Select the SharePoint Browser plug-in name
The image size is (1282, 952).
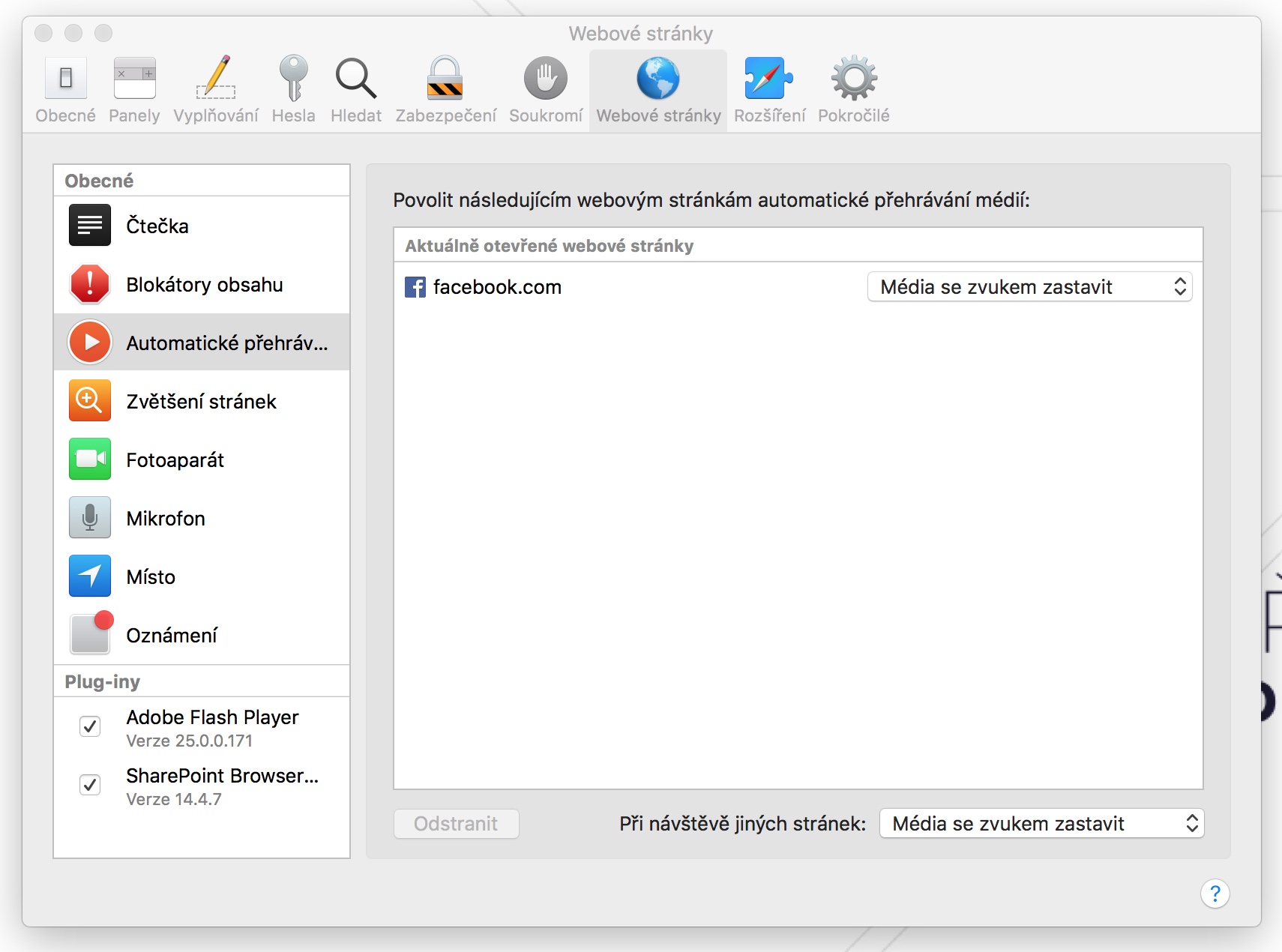[x=223, y=776]
